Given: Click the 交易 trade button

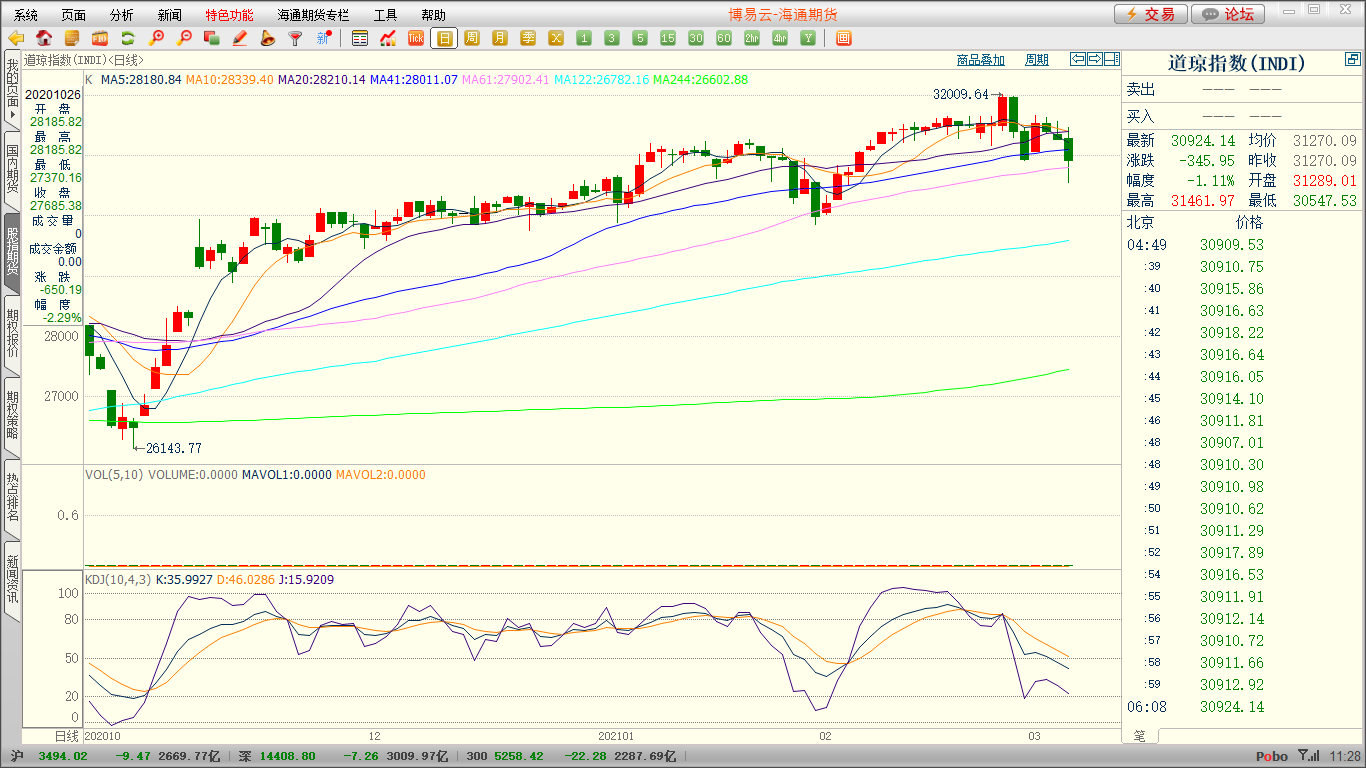Looking at the screenshot, I should click(1151, 14).
